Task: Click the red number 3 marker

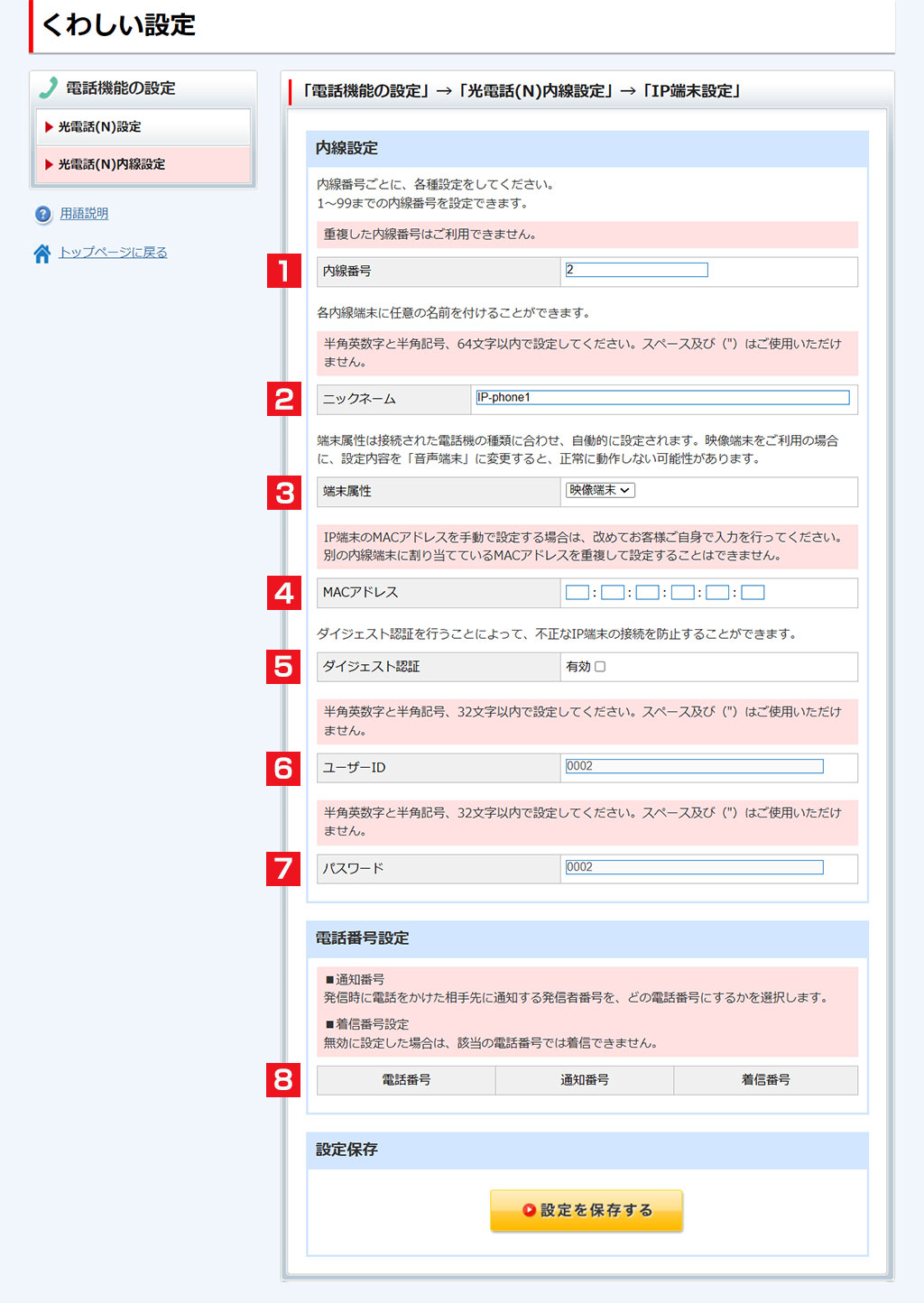Action: click(x=283, y=493)
